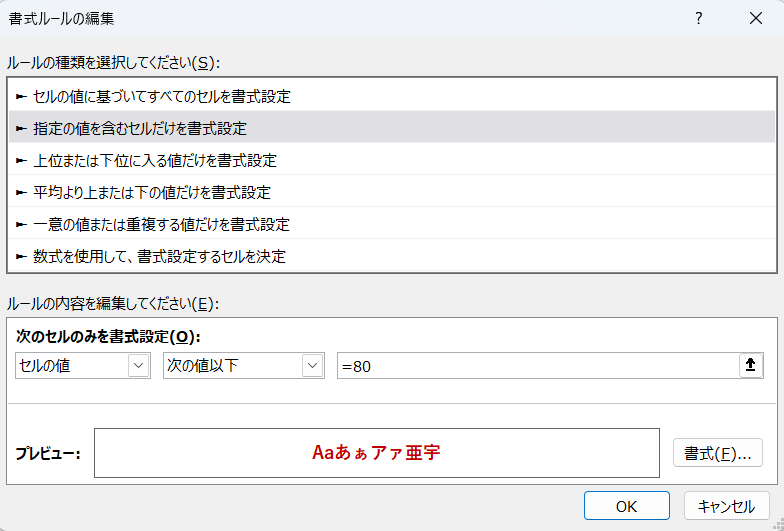Confirm the rule with OK button
Screen dimensions: 784x531
626,506
